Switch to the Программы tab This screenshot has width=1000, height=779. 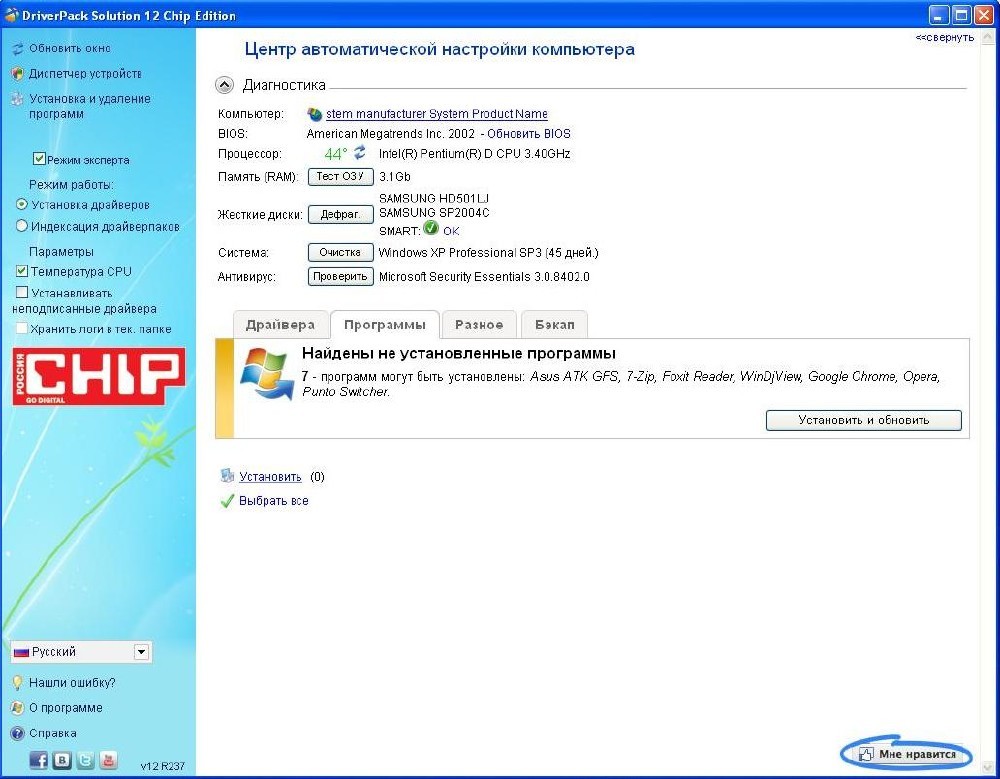(385, 325)
